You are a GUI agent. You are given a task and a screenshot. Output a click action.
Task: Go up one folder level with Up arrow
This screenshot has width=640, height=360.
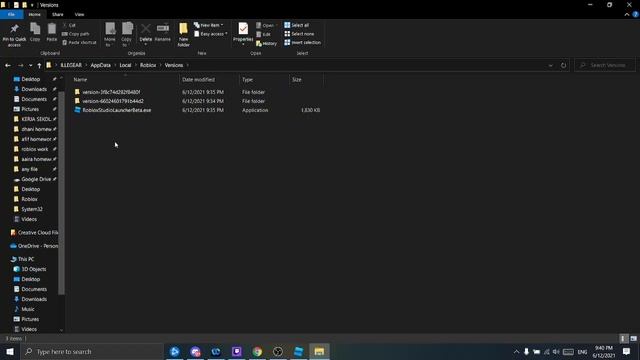pos(39,65)
